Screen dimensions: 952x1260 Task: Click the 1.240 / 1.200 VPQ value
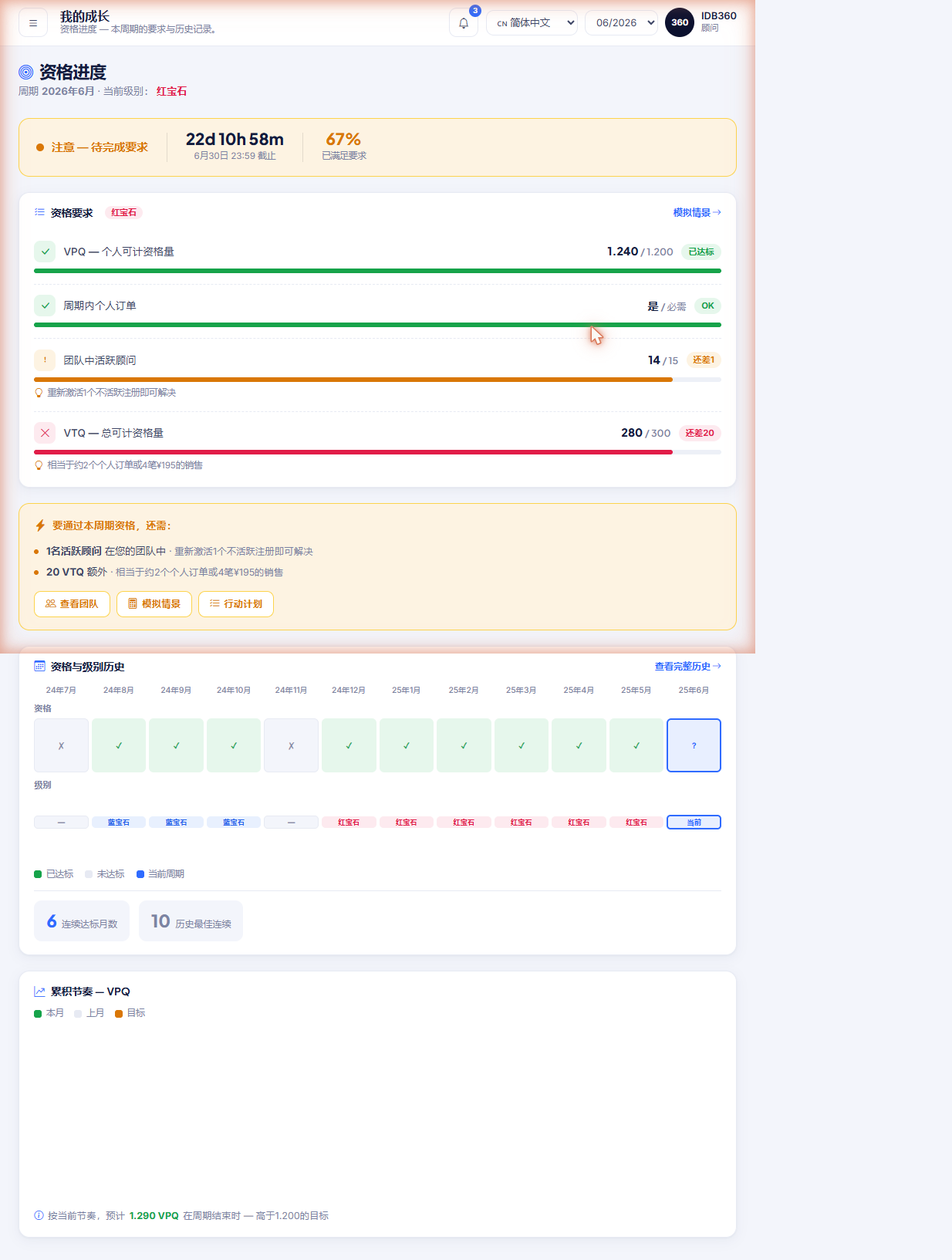pyautogui.click(x=640, y=252)
